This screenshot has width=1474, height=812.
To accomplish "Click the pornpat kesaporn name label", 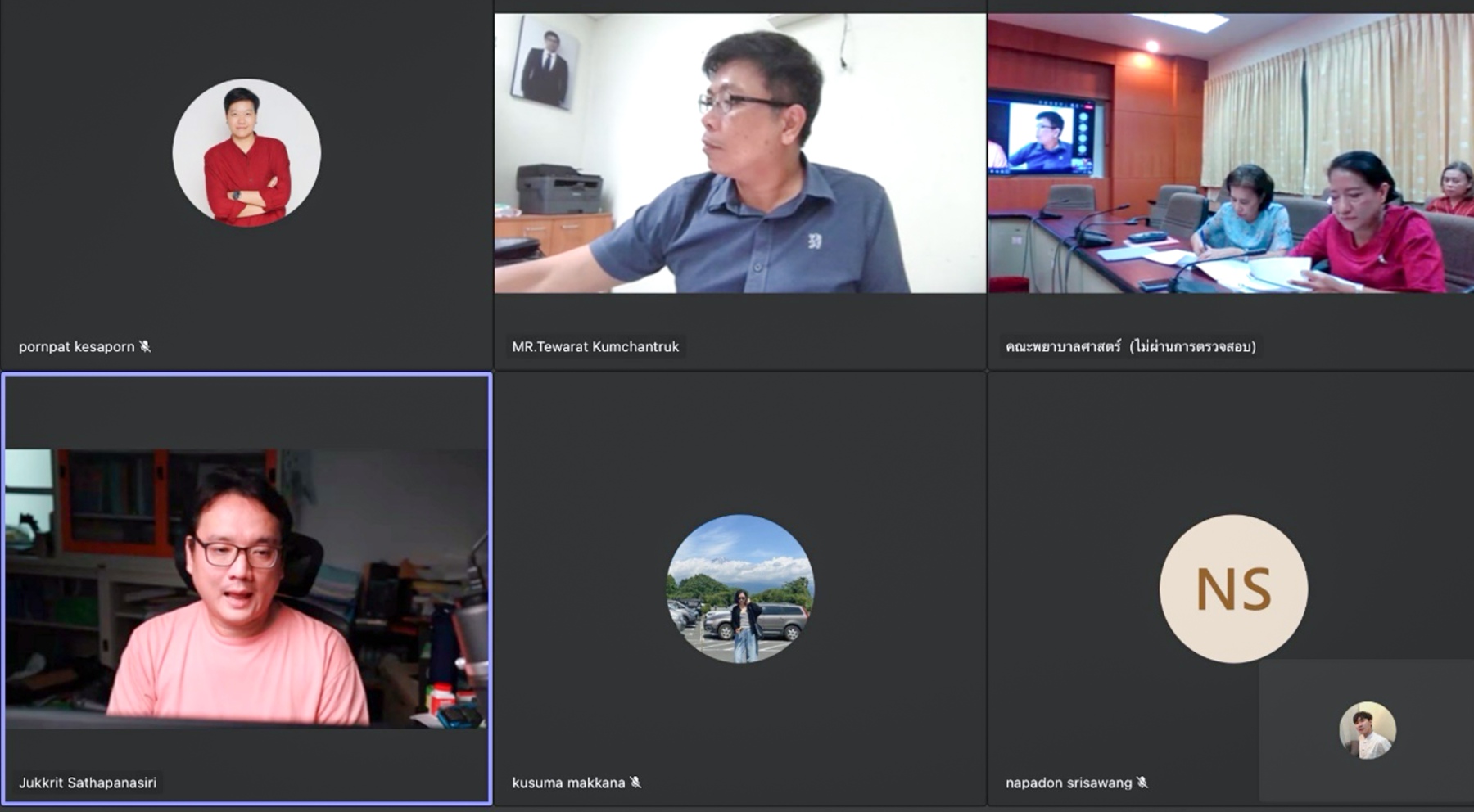I will click(x=76, y=346).
